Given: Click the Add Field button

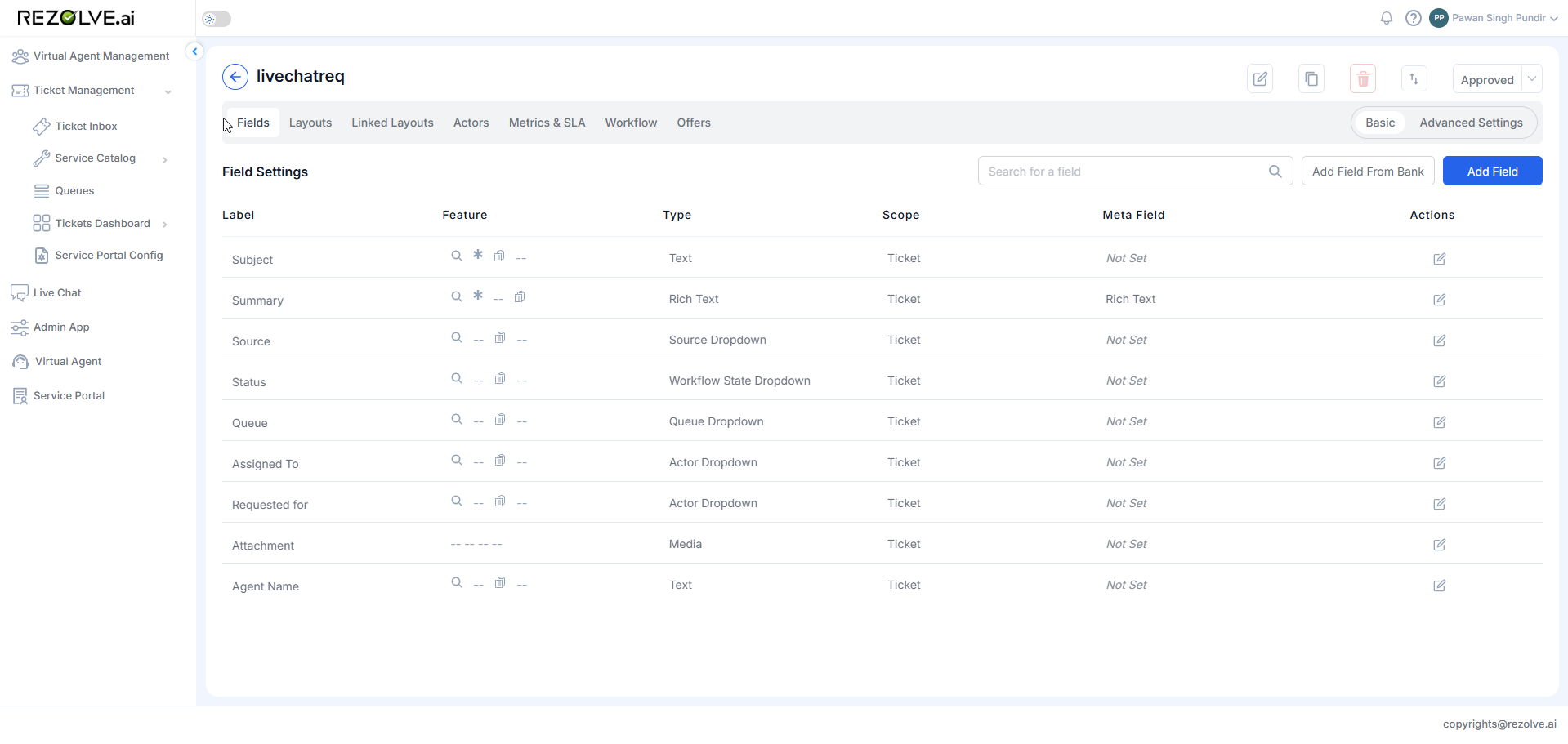Looking at the screenshot, I should point(1492,171).
